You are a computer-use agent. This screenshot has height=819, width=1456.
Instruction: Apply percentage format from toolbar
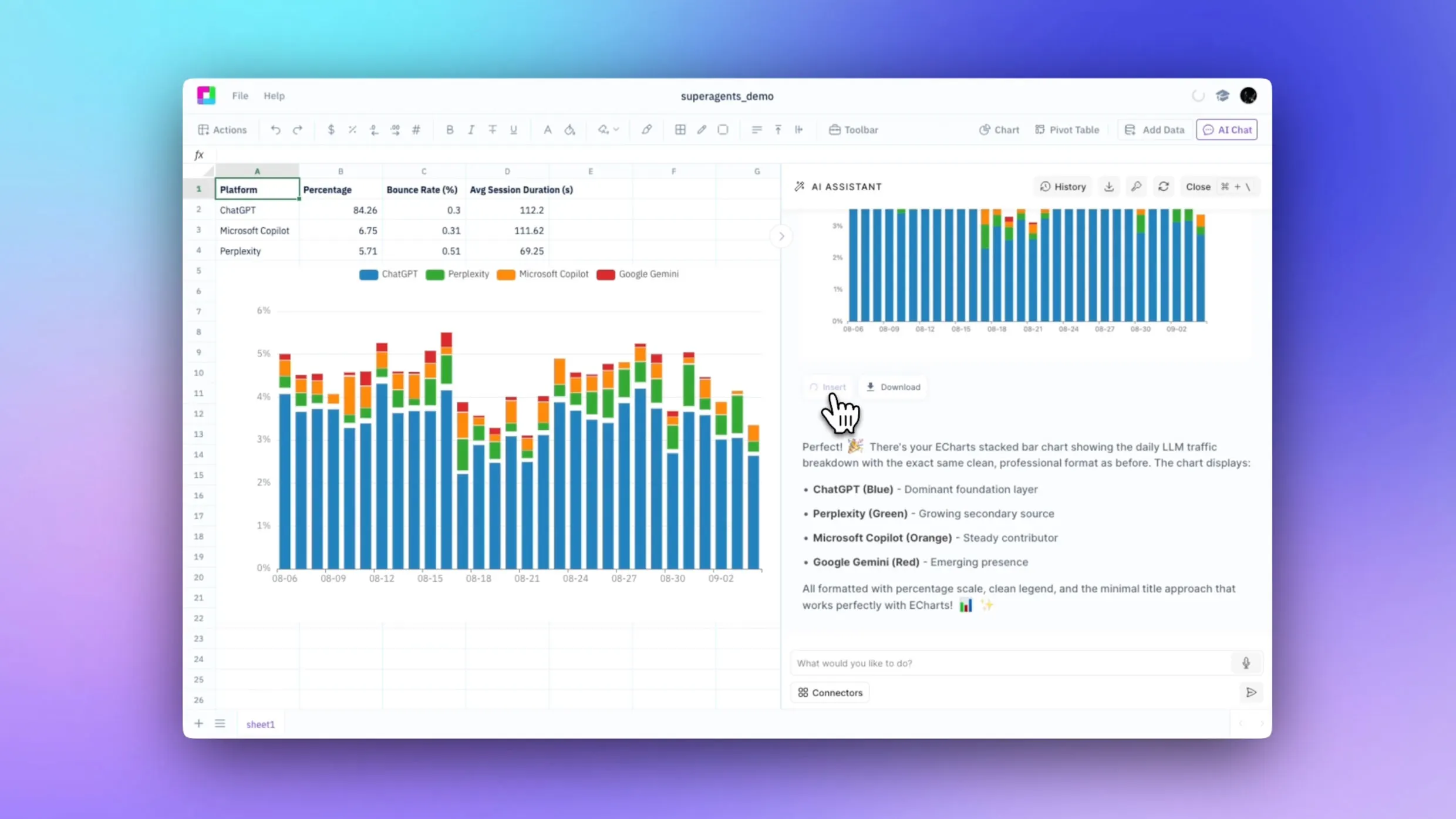point(352,130)
